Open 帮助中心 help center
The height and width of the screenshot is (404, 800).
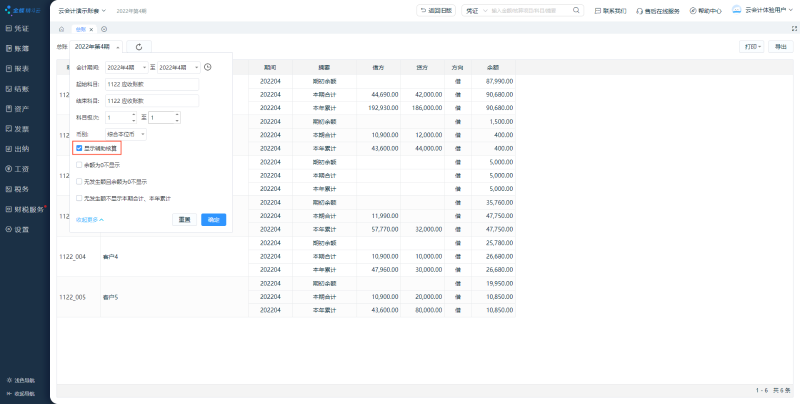(705, 10)
